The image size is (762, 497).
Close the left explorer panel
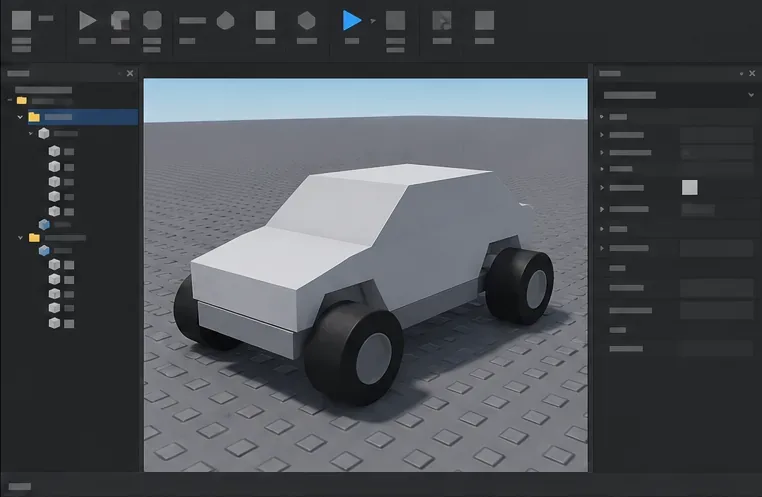tap(130, 73)
